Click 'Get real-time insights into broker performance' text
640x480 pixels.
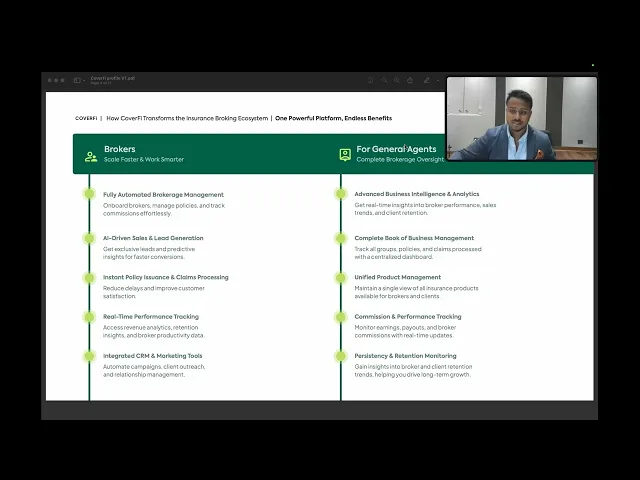point(425,209)
